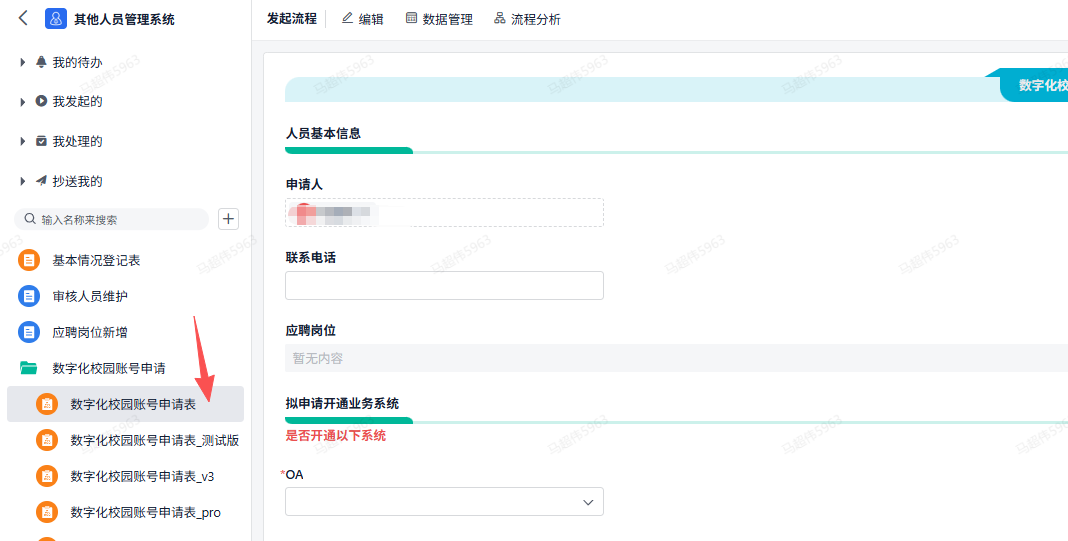Open the OA dropdown list
The height and width of the screenshot is (541, 1068).
(444, 502)
